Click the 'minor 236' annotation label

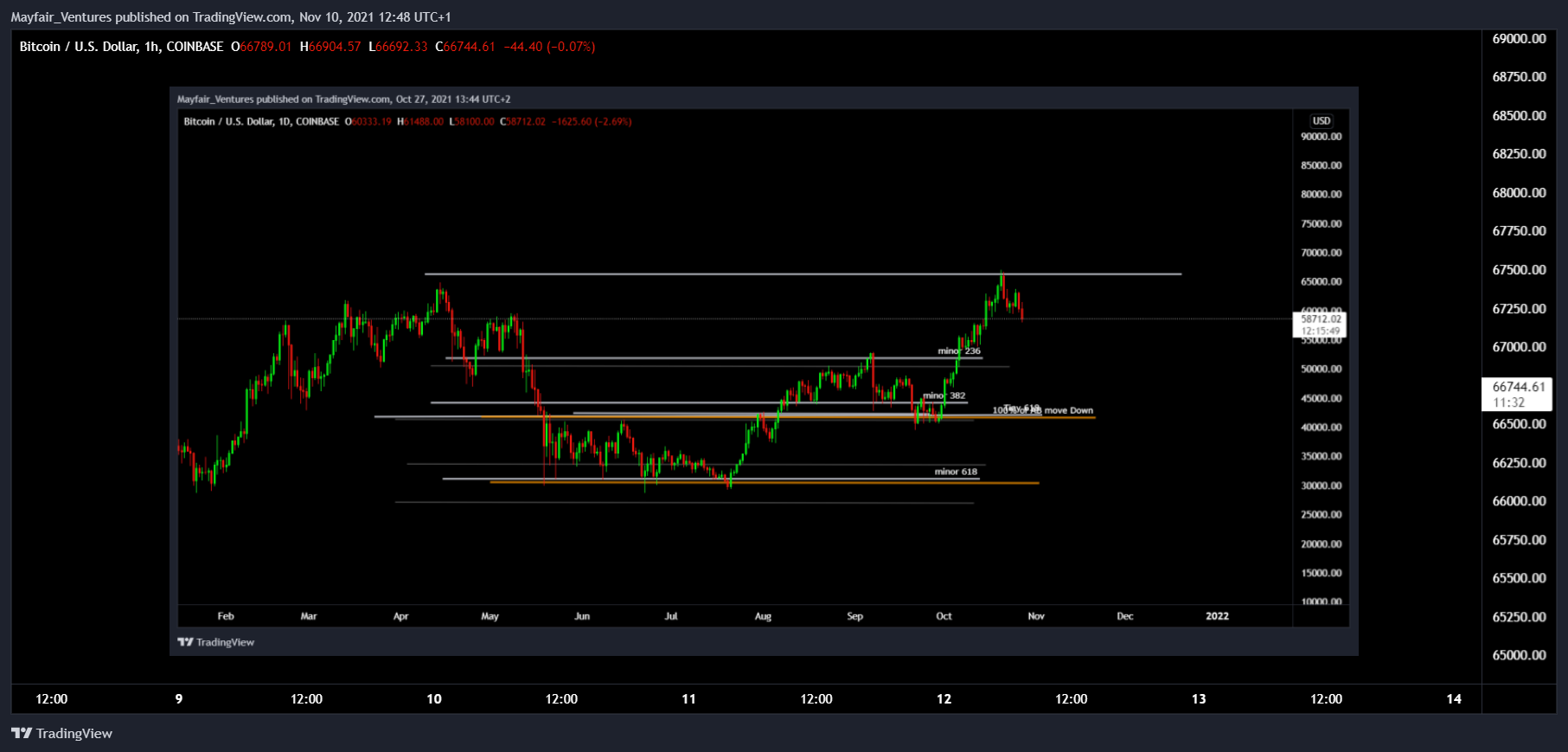click(x=959, y=351)
